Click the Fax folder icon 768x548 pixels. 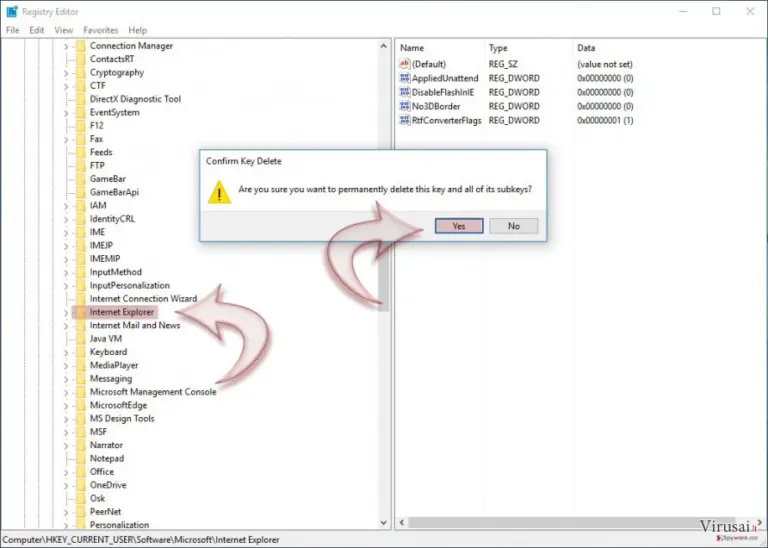click(80, 139)
